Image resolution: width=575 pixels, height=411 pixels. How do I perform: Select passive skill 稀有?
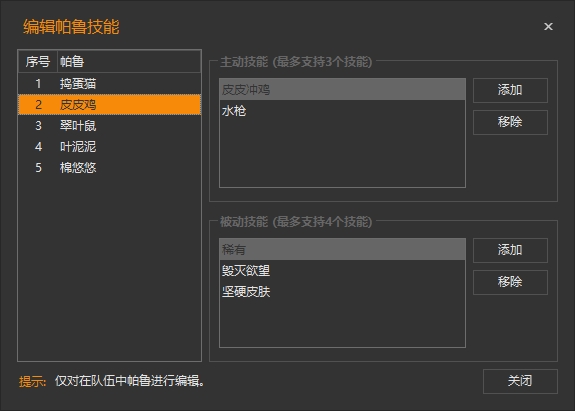pos(342,250)
